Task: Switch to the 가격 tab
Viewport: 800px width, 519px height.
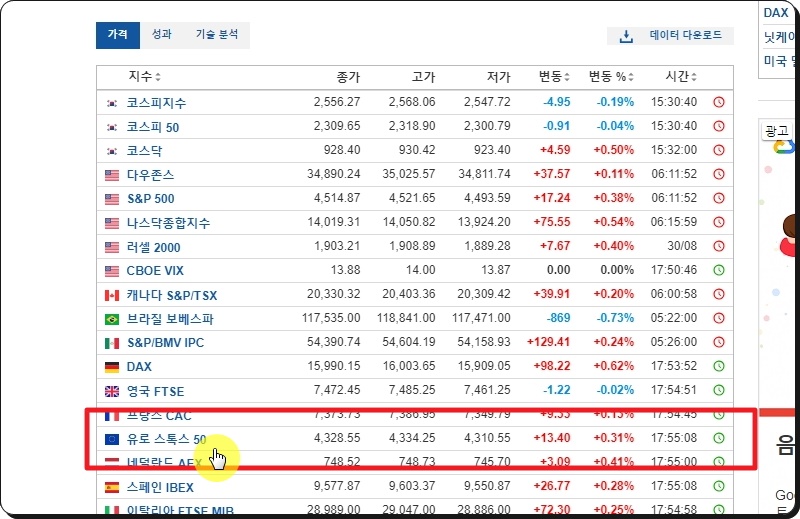Action: pyautogui.click(x=118, y=35)
